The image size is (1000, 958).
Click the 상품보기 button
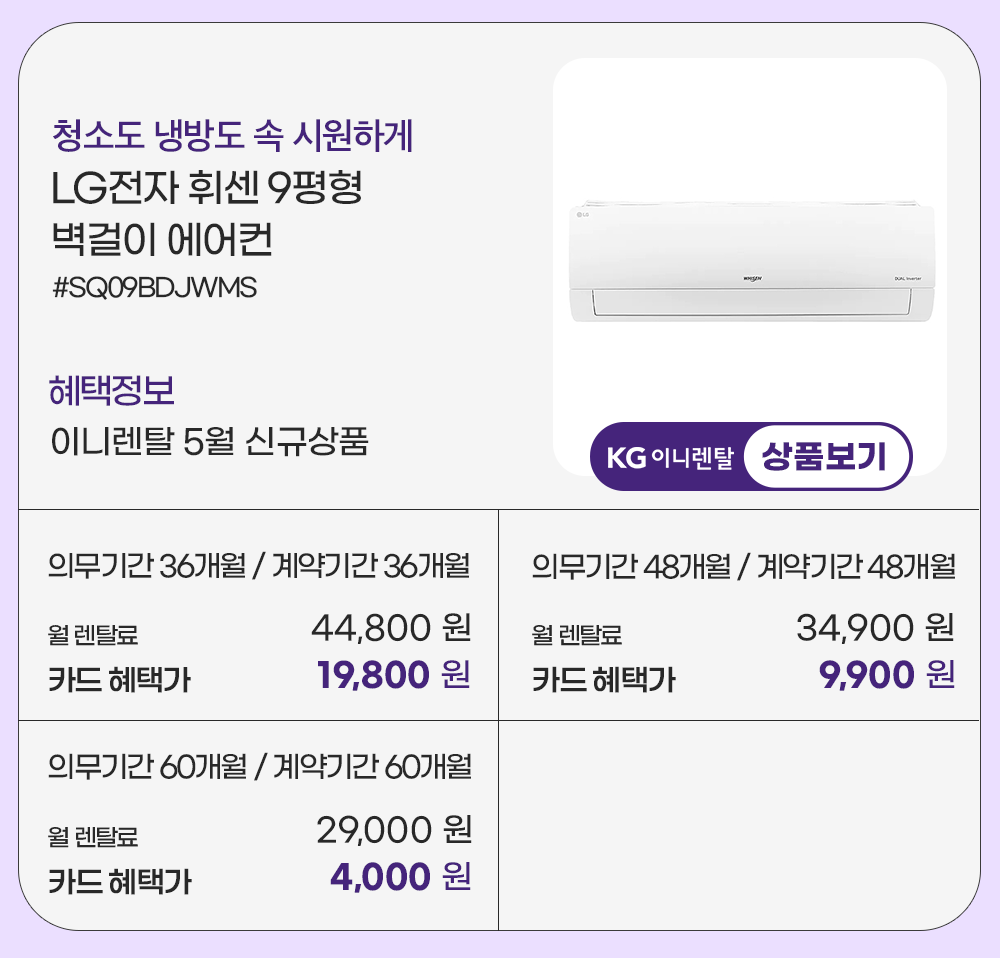tap(825, 458)
